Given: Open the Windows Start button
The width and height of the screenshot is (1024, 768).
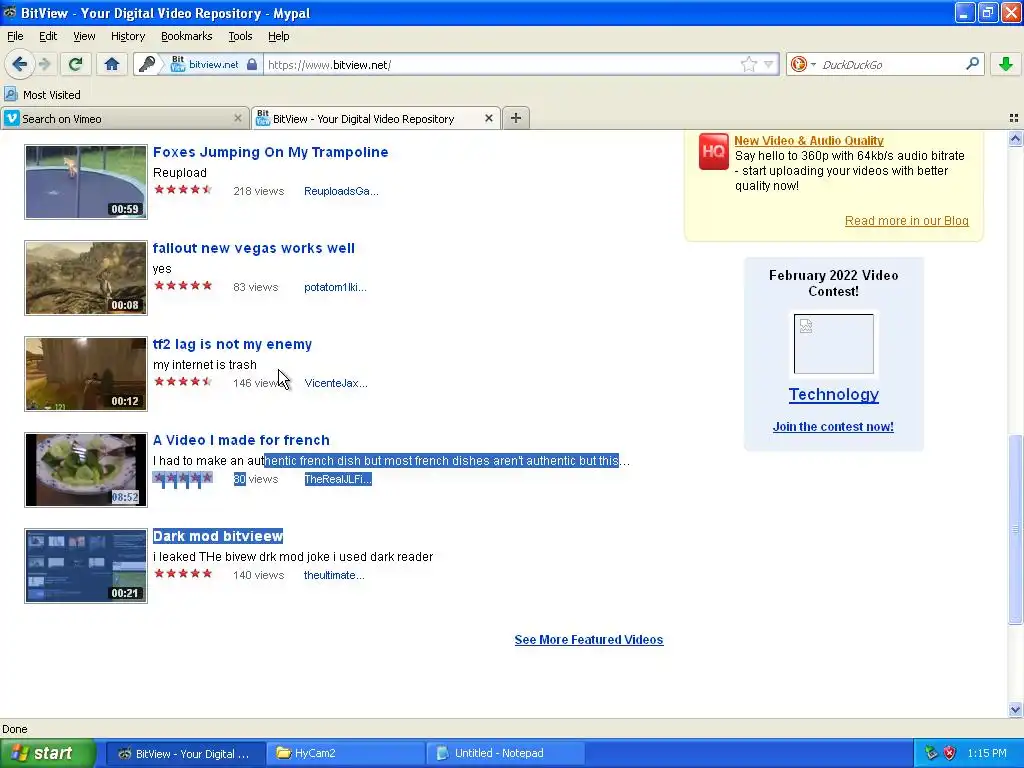Looking at the screenshot, I should coord(47,754).
